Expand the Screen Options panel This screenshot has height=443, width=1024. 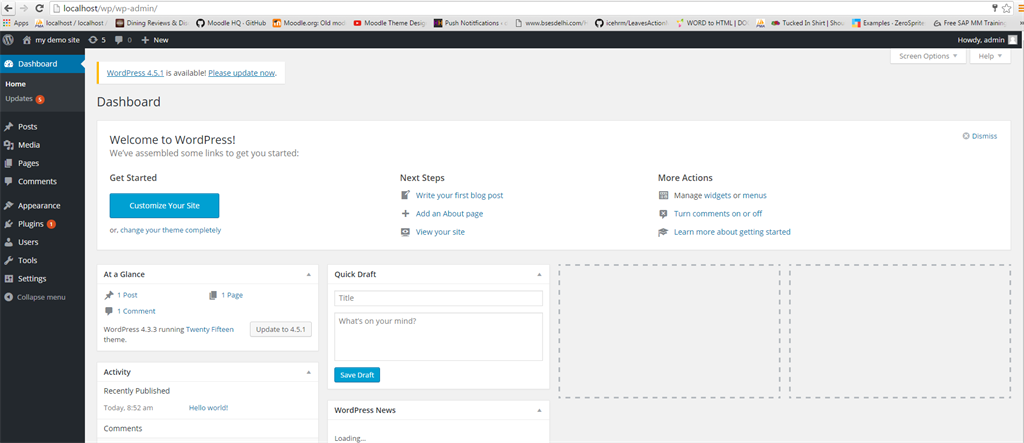pos(928,56)
